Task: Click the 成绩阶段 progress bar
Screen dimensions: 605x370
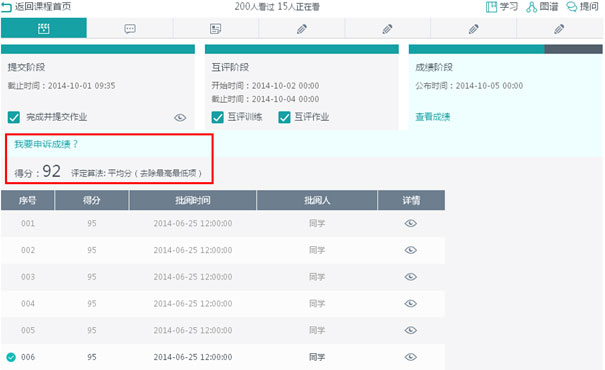Action: [x=505, y=49]
